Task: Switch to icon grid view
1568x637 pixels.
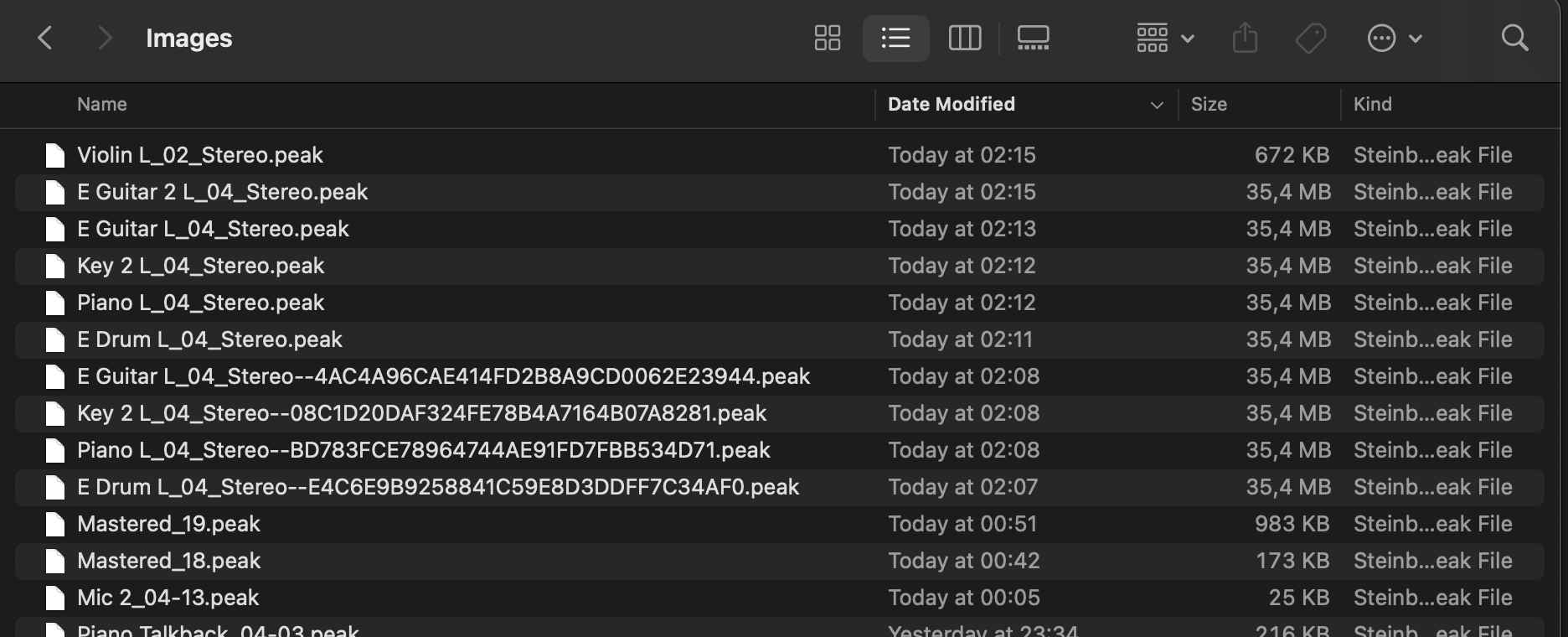Action: point(827,38)
